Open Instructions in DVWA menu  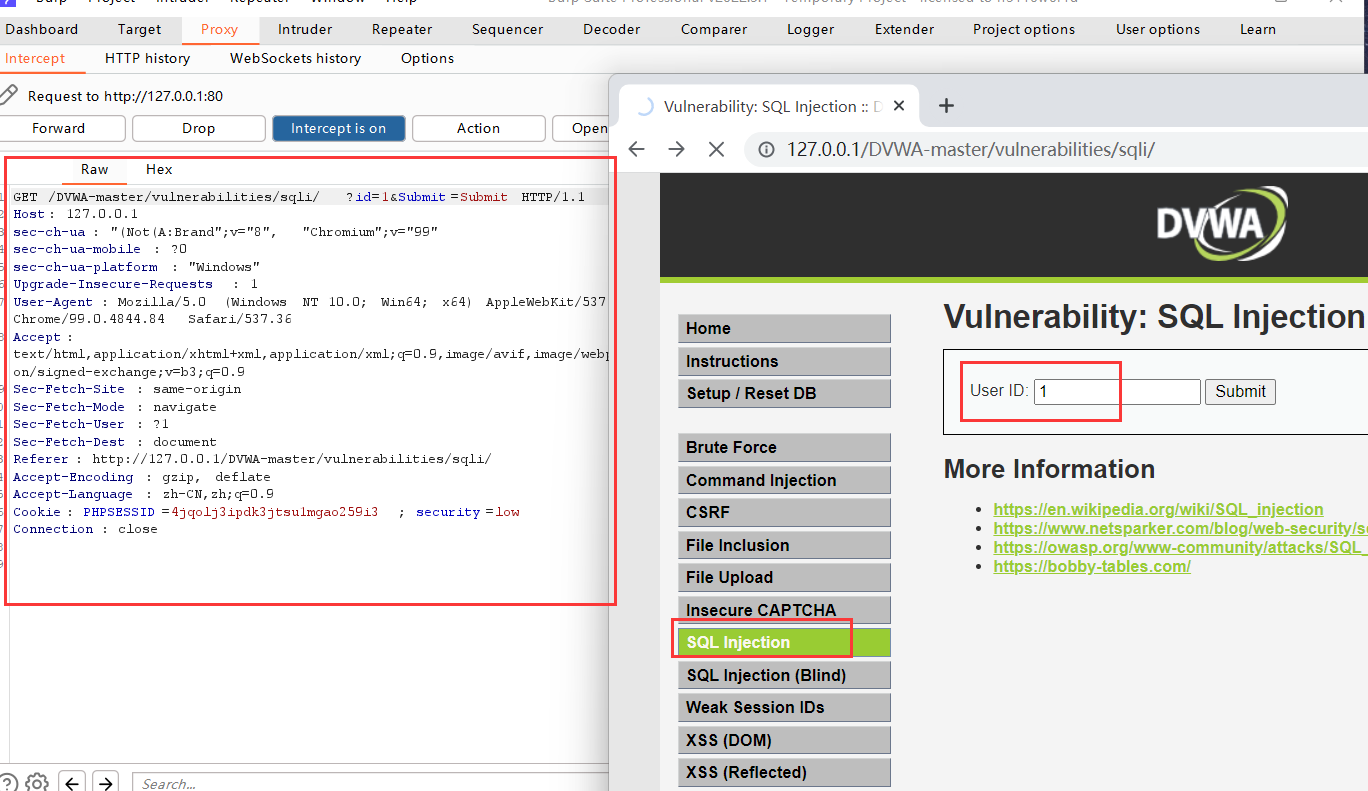pos(784,361)
